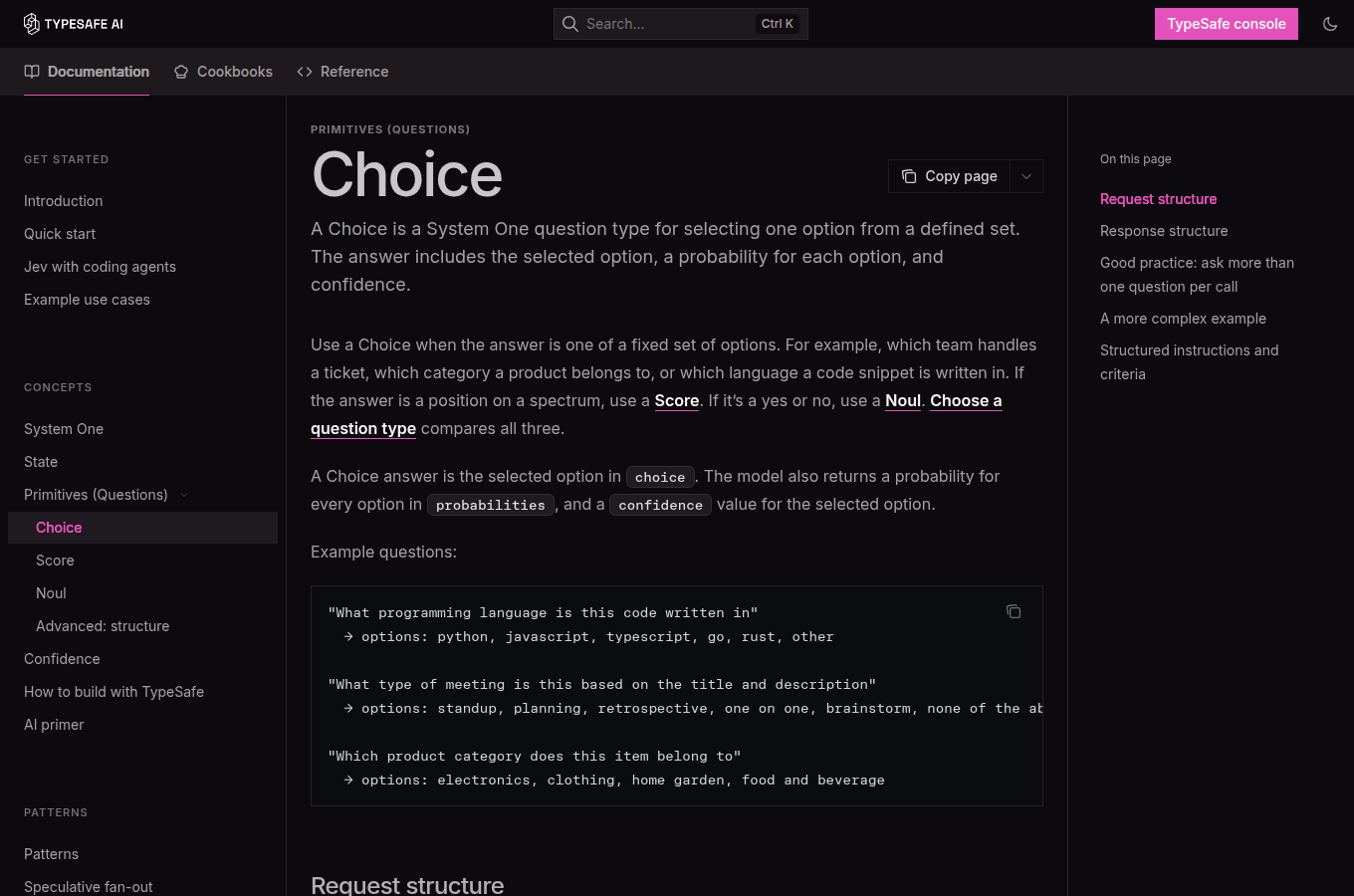
Task: Go to Quick start page
Action: pos(60,234)
